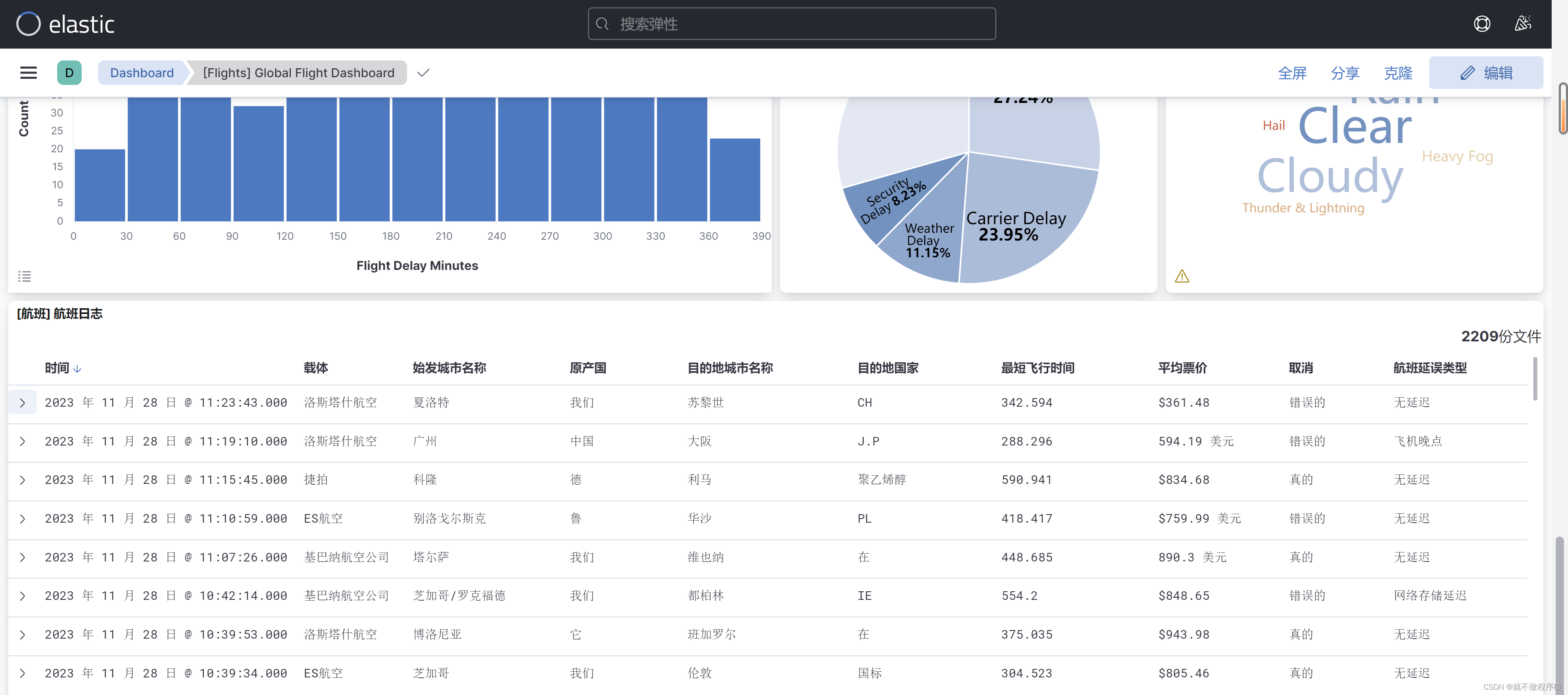Open the 分享 share menu
The width and height of the screenshot is (1568, 695).
1345,73
